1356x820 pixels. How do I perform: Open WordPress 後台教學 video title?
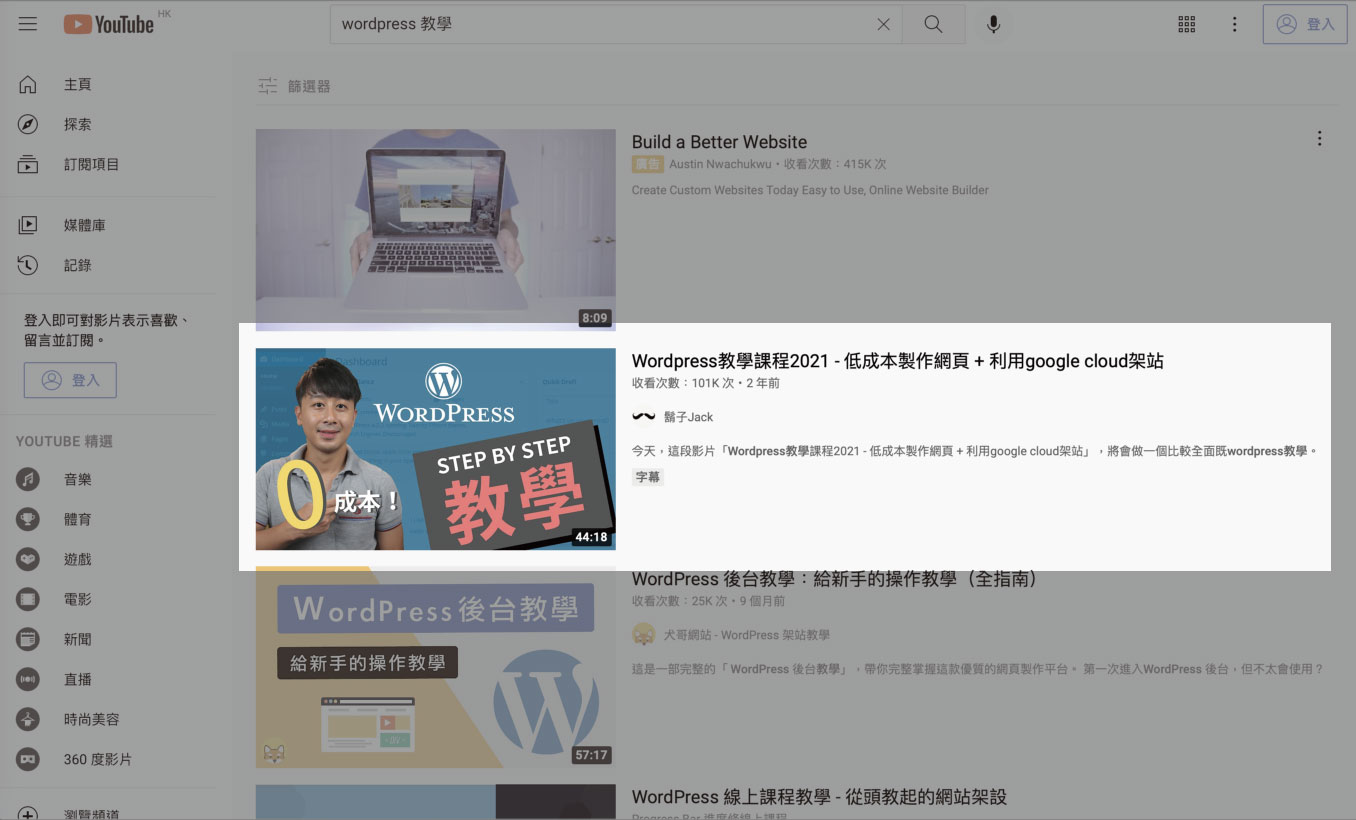(x=835, y=579)
